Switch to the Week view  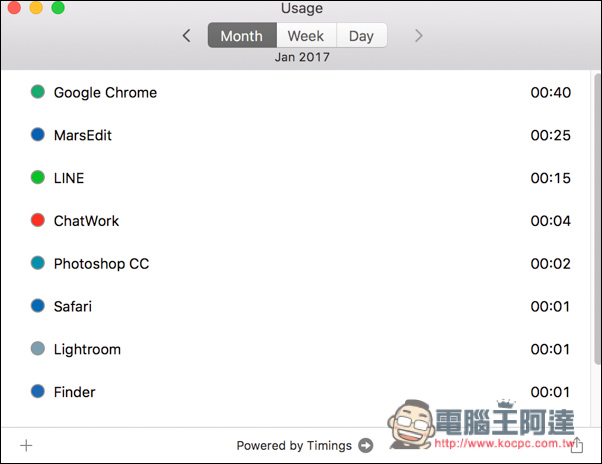[x=306, y=35]
